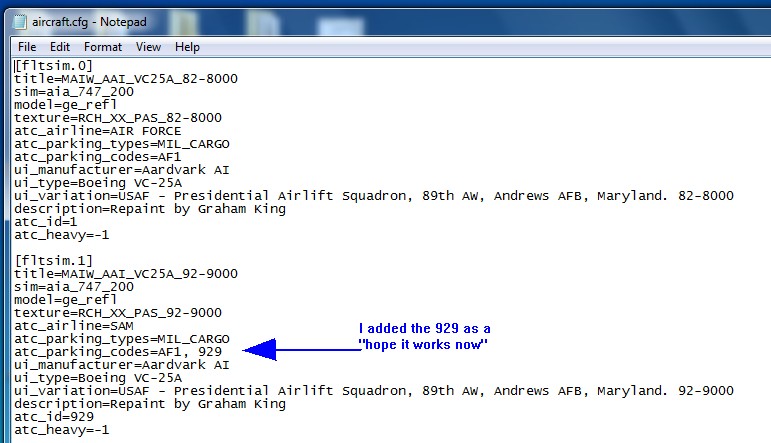Click description=Repaint by Graham King under fltsim.0
The height and width of the screenshot is (443, 771).
pos(150,209)
